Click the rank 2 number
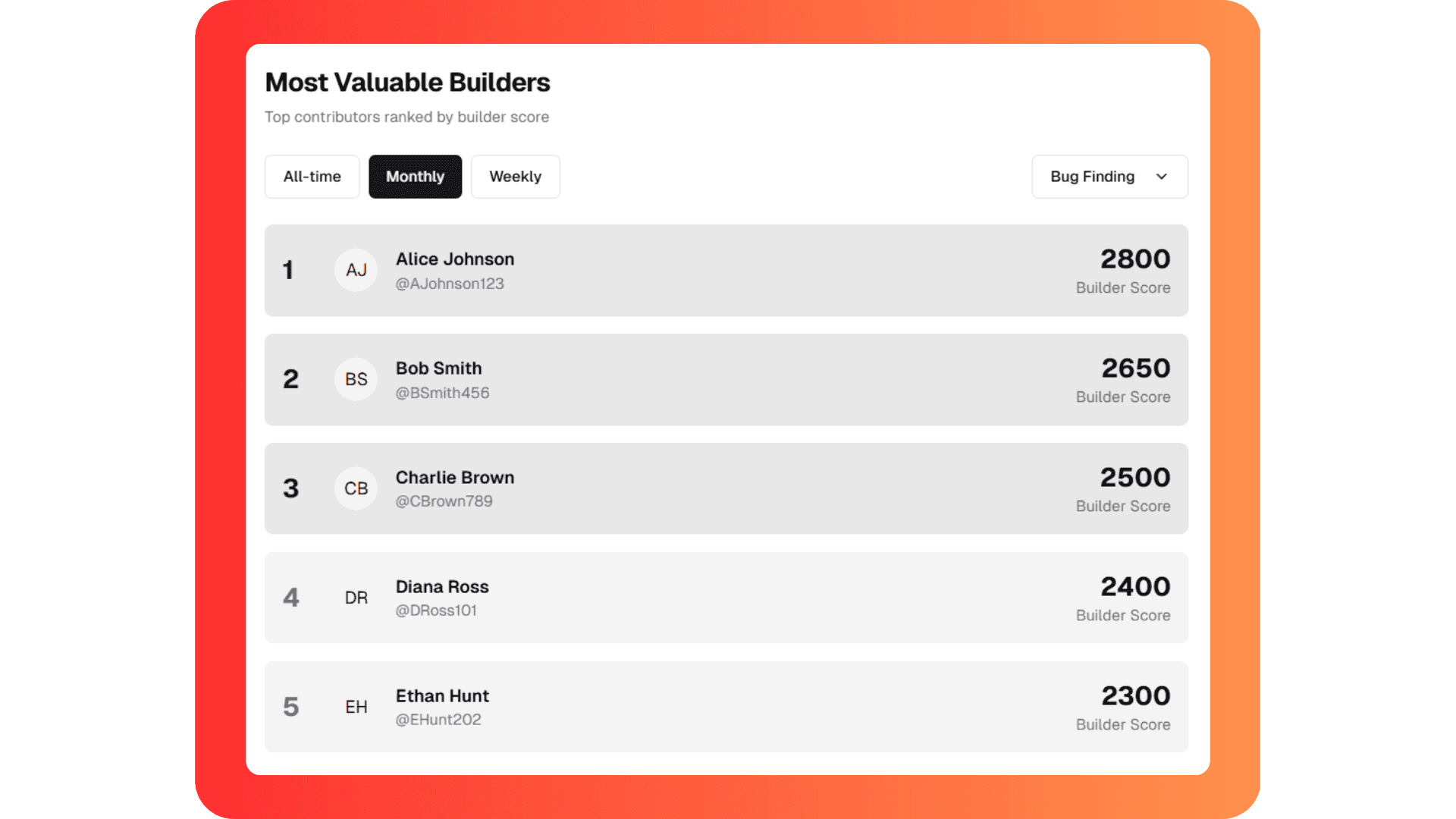The width and height of the screenshot is (1456, 819). [x=290, y=379]
